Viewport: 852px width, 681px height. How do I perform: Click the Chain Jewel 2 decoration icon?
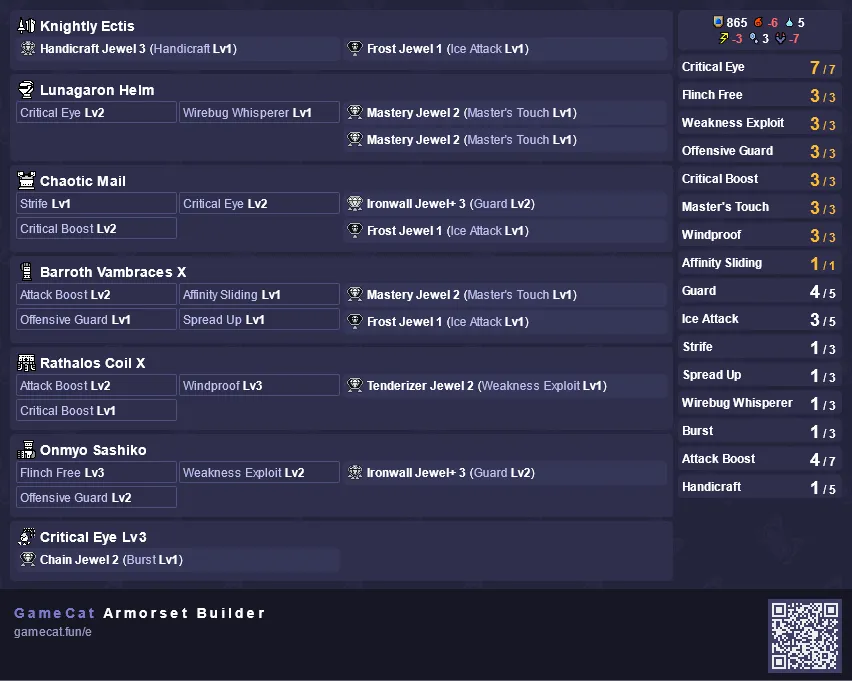[28, 559]
